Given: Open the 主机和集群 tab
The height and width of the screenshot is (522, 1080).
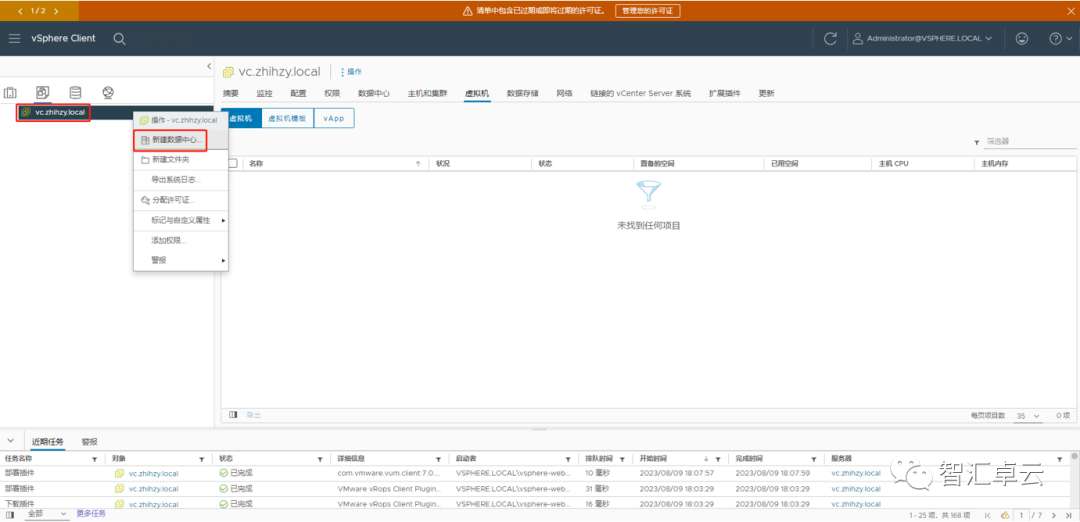Looking at the screenshot, I should (x=427, y=93).
